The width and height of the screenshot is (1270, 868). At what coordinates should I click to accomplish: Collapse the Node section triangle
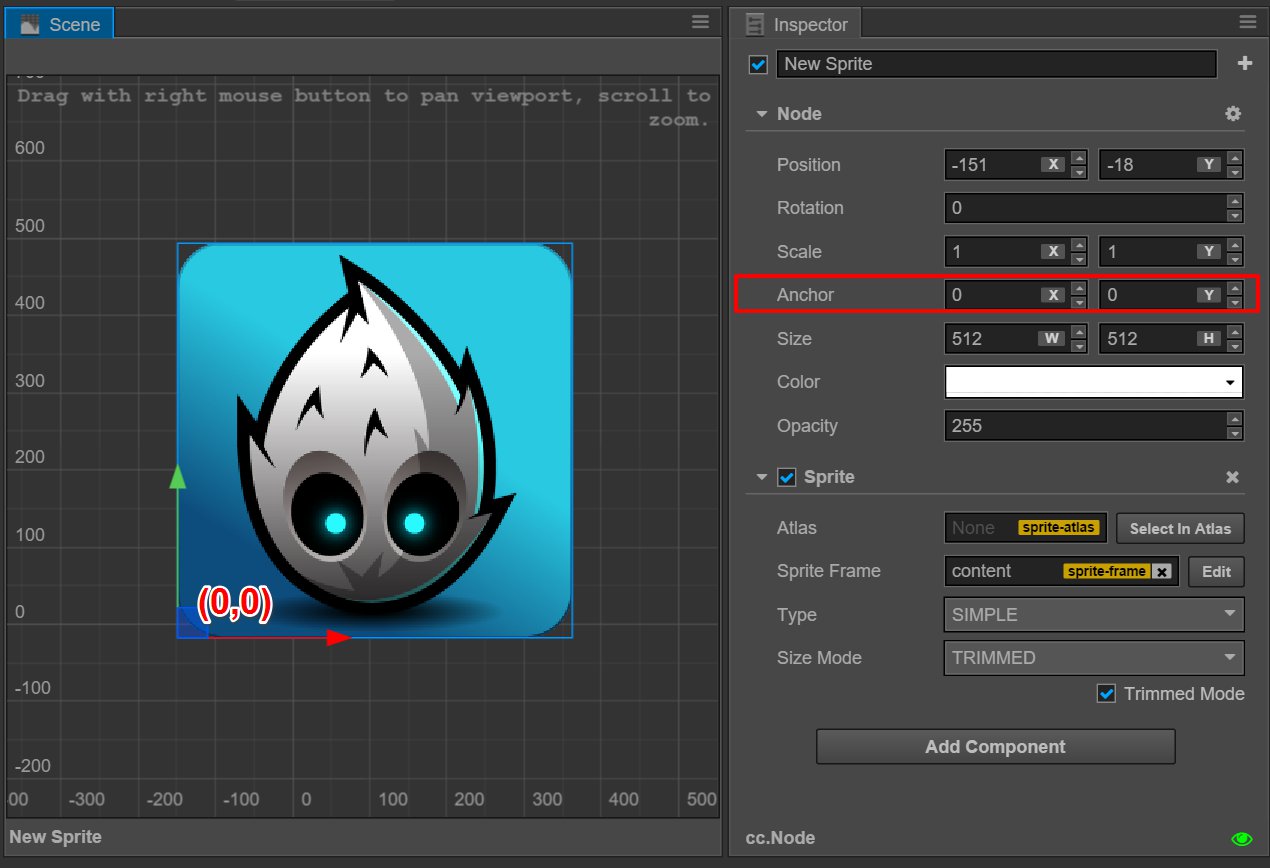click(x=762, y=114)
